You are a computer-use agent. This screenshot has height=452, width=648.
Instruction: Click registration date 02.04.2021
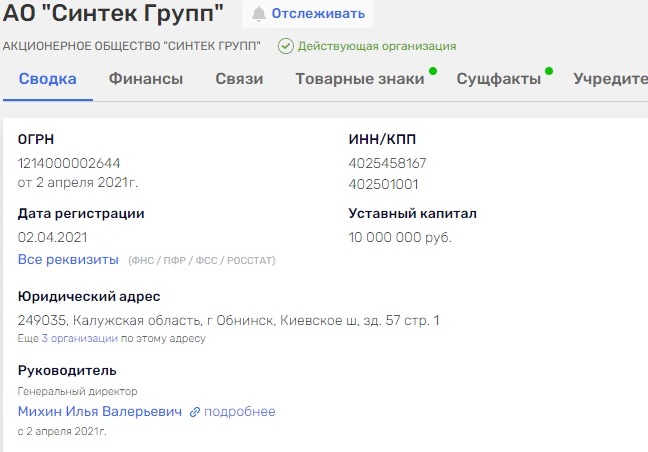pos(52,237)
